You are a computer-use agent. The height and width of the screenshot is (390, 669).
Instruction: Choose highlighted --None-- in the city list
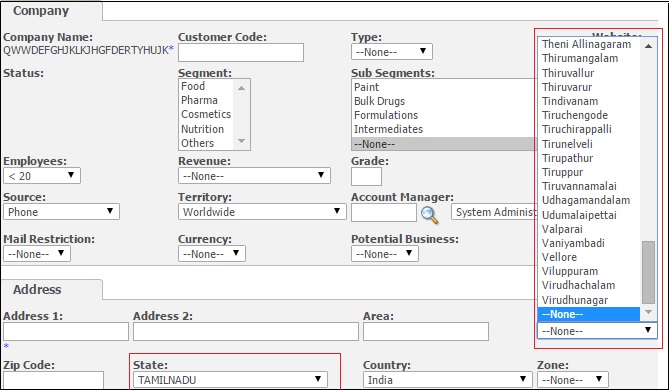click(x=589, y=314)
